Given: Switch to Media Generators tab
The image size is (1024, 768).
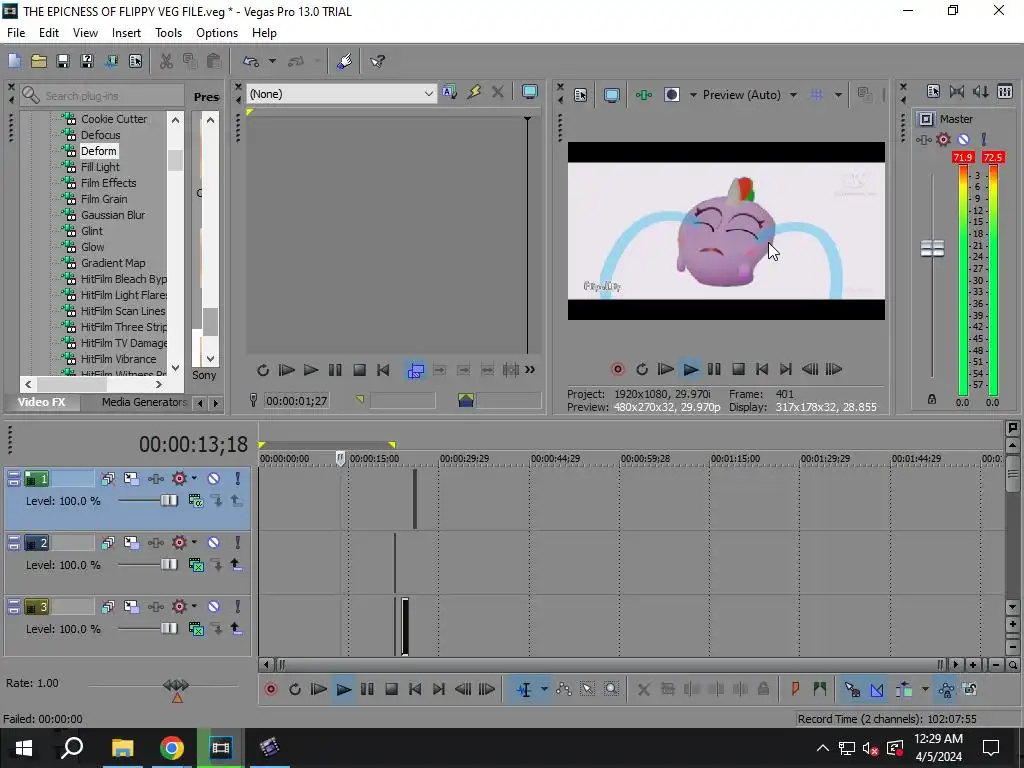Looking at the screenshot, I should (x=144, y=402).
